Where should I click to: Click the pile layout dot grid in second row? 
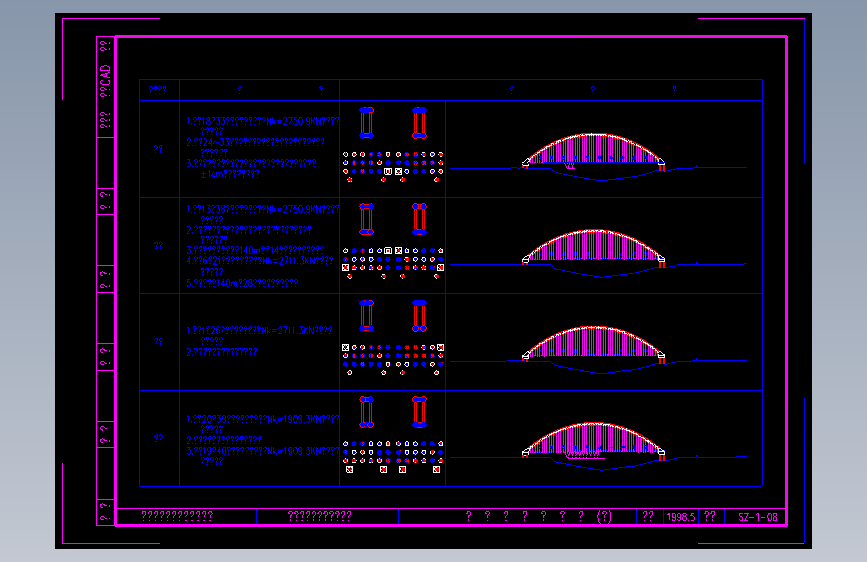393,263
